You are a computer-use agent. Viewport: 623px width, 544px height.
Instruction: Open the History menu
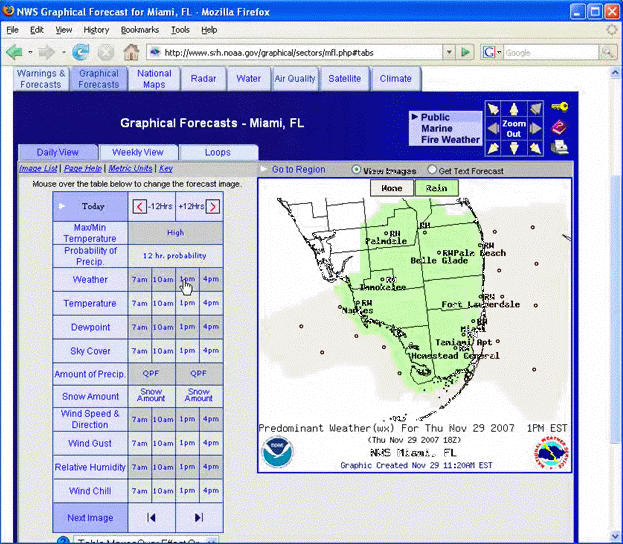[x=96, y=30]
